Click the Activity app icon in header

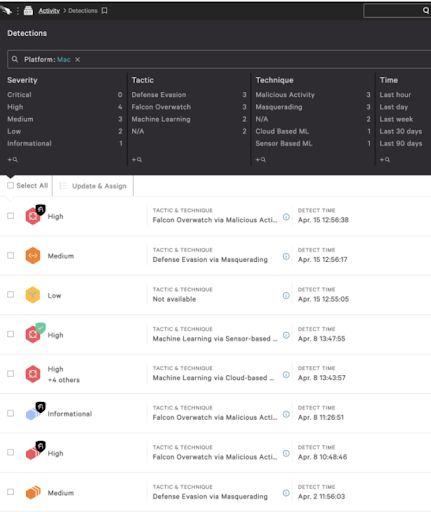point(28,11)
